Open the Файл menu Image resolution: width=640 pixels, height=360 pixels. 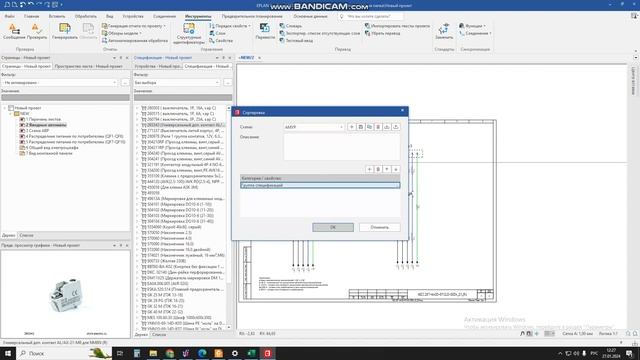point(10,16)
